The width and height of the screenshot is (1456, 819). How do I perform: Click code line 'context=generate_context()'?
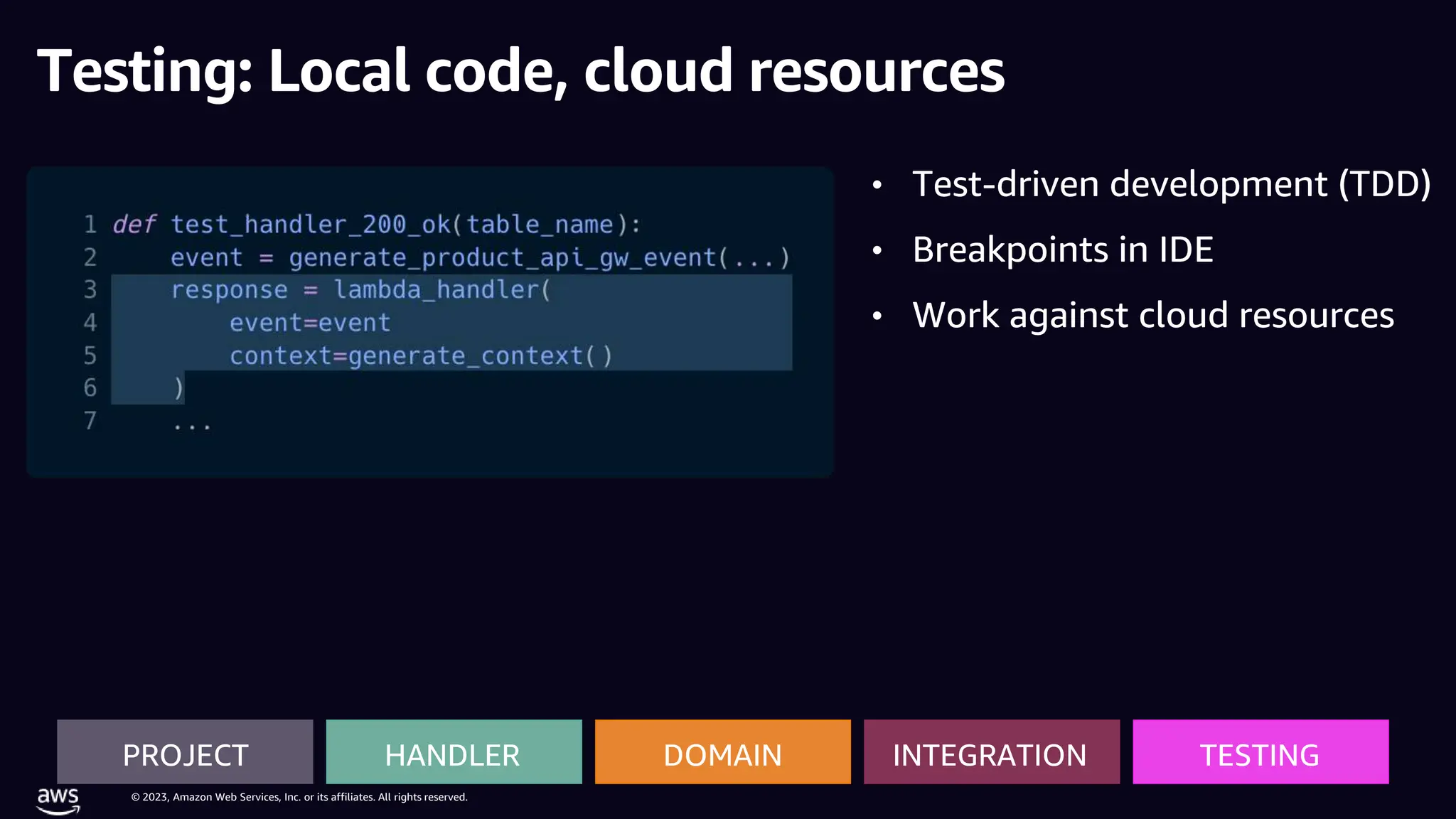pyautogui.click(x=421, y=355)
